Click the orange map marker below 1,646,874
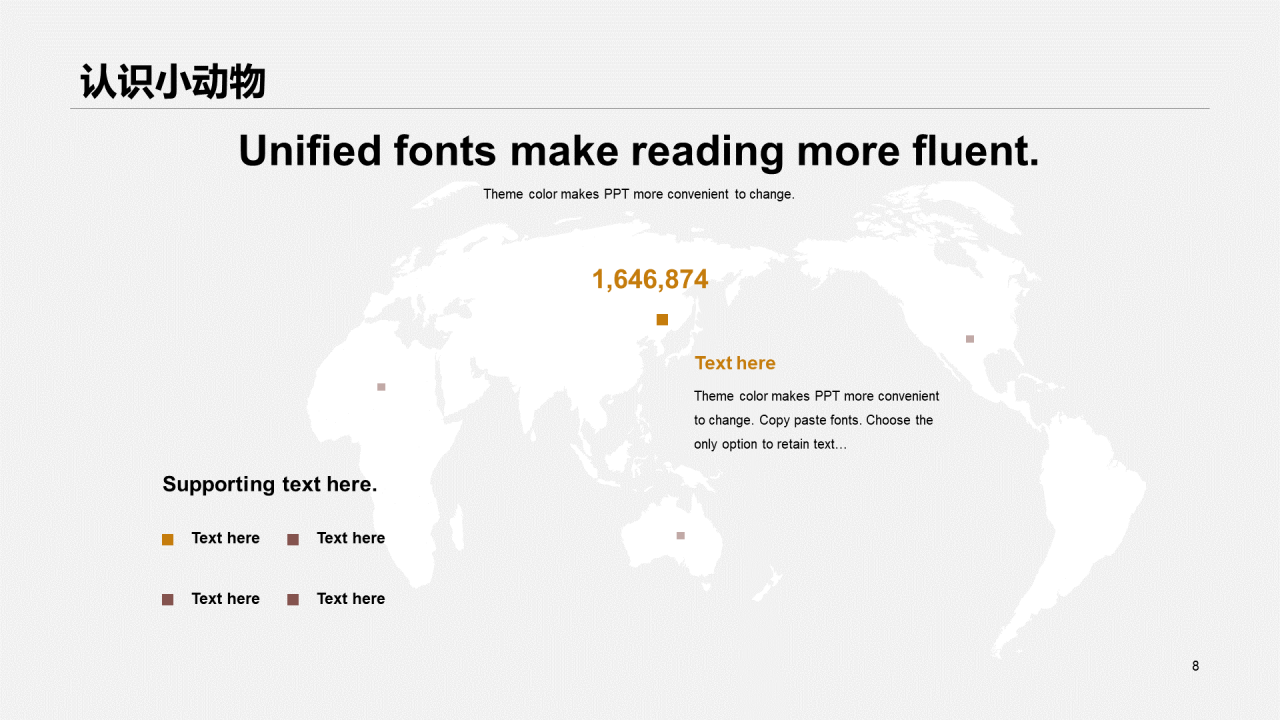The image size is (1280, 720). coord(662,320)
